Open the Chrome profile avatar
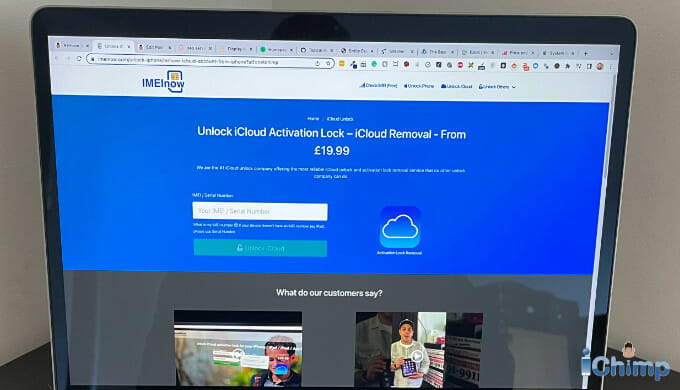680x390 pixels. tap(600, 66)
